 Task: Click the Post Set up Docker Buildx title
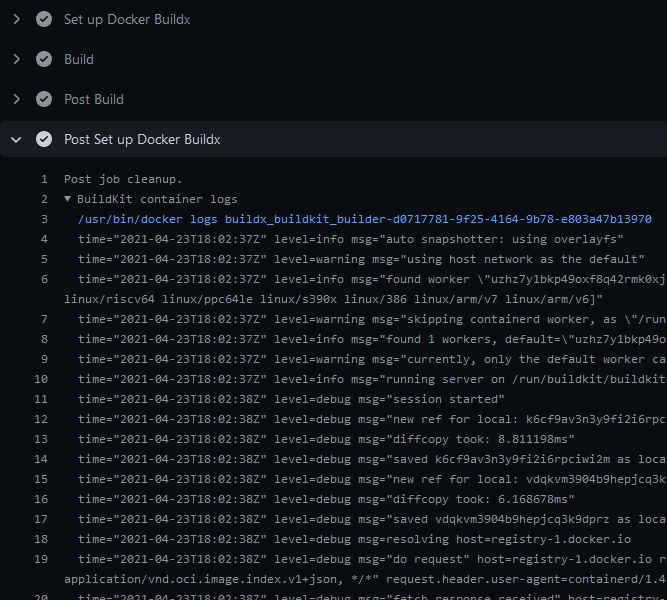tap(142, 139)
